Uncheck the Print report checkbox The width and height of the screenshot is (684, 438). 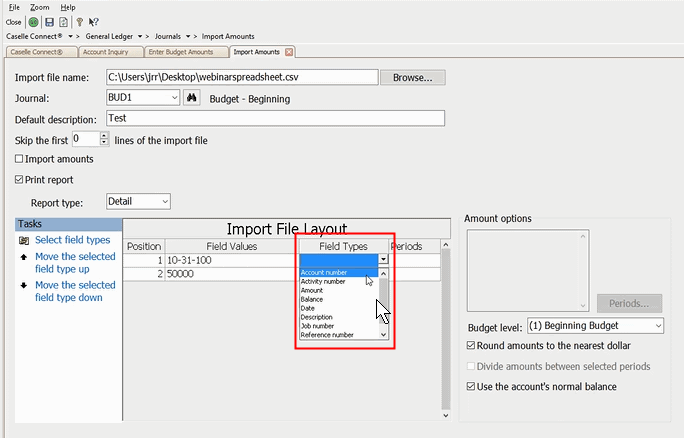point(20,180)
